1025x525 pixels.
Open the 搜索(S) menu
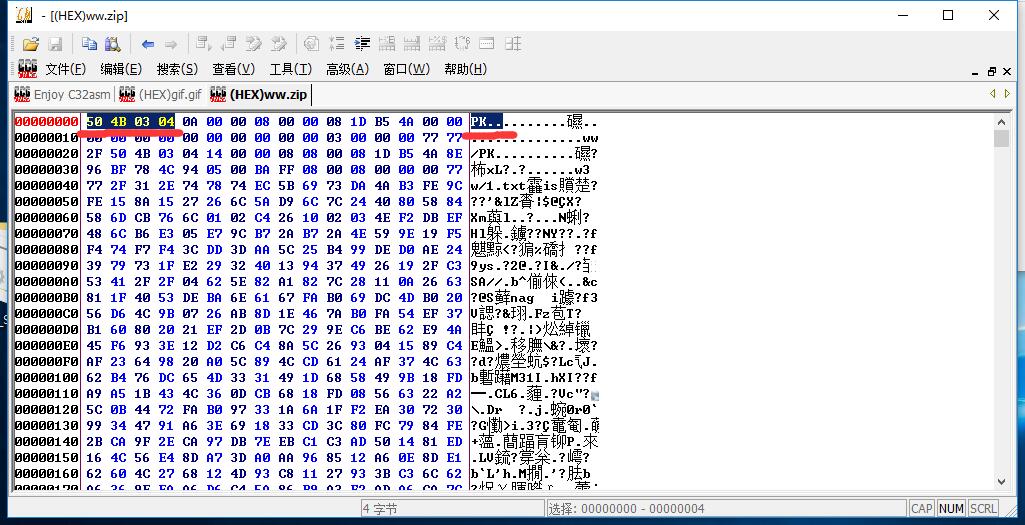(177, 69)
